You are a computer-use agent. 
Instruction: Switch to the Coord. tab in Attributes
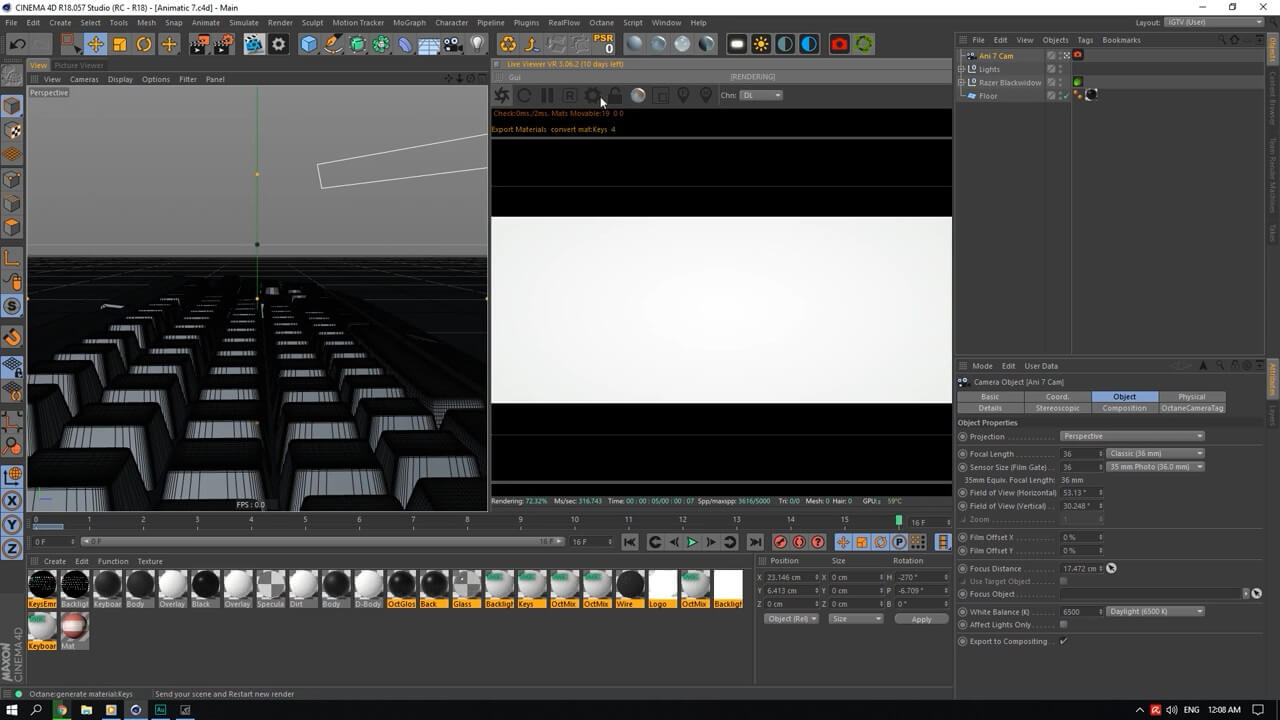point(1057,397)
